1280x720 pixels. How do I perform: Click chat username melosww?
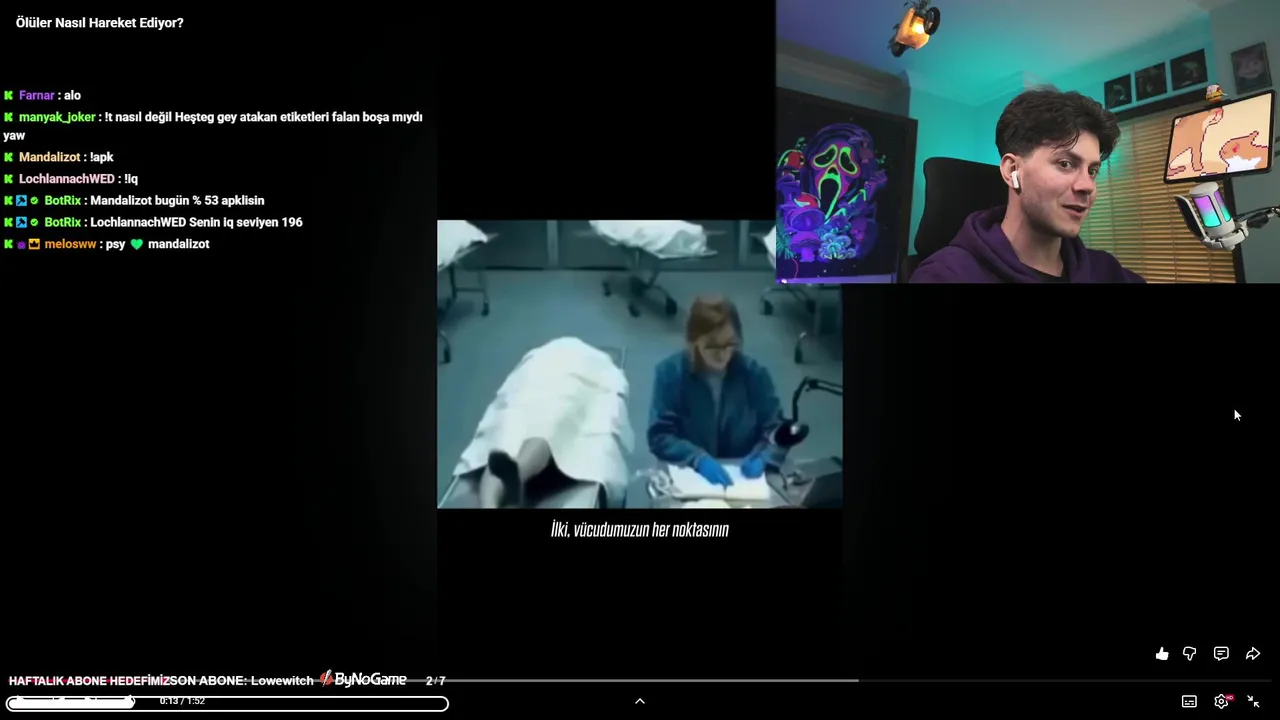click(71, 244)
